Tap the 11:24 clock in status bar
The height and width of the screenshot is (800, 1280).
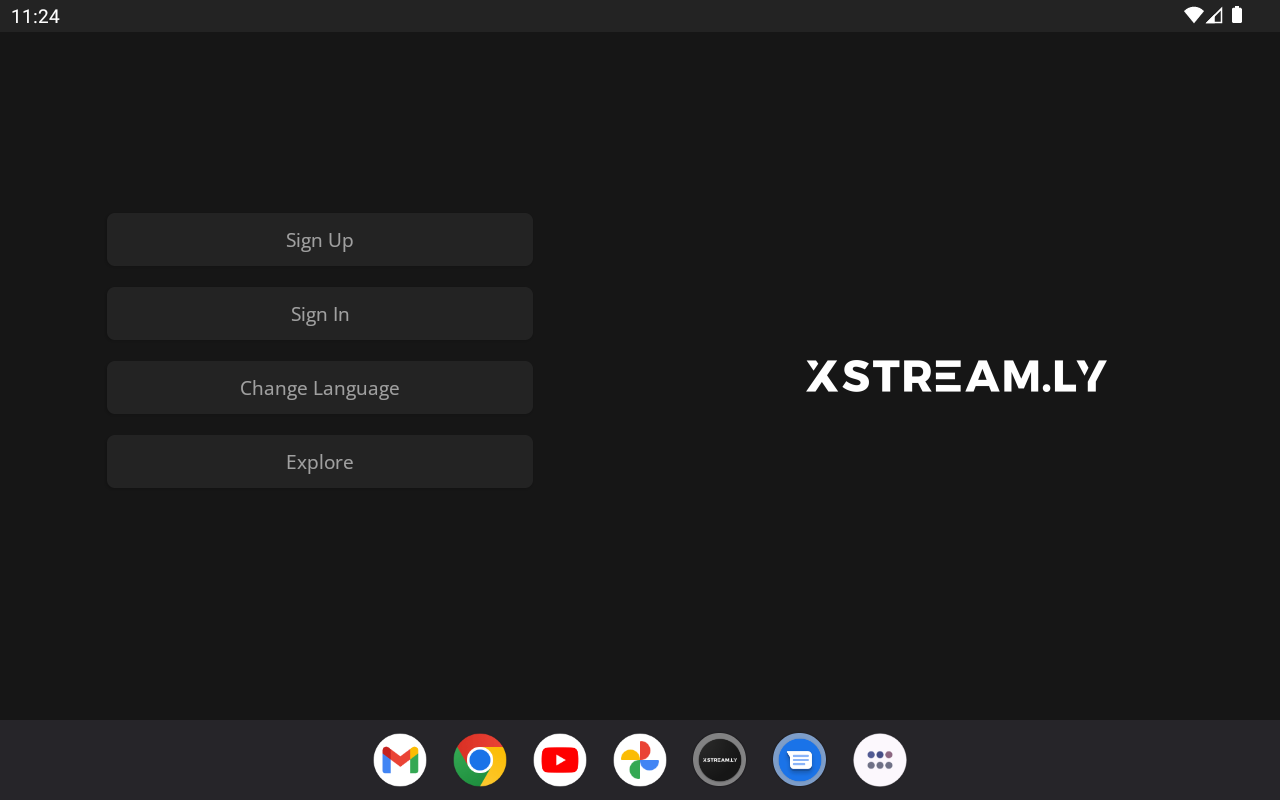click(x=35, y=16)
